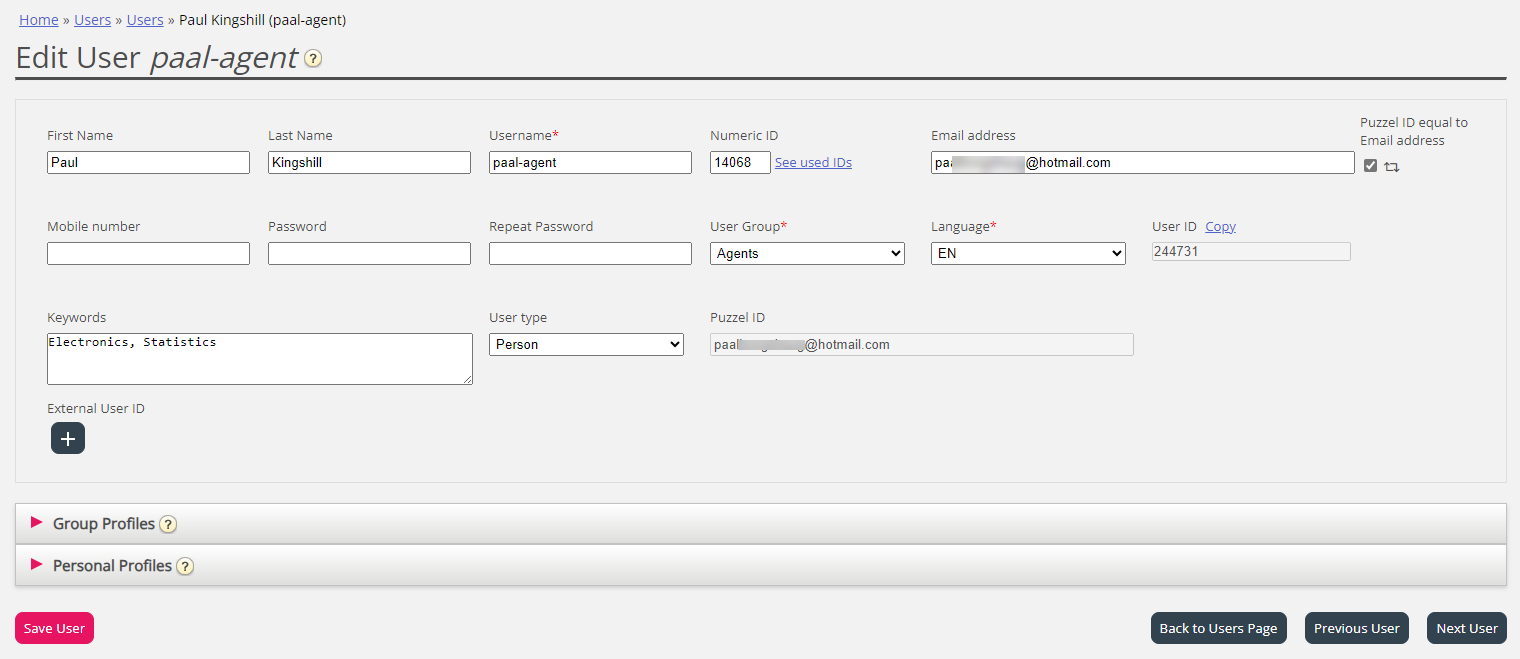Copy the User ID via Copy link
1520x659 pixels.
coord(1220,227)
